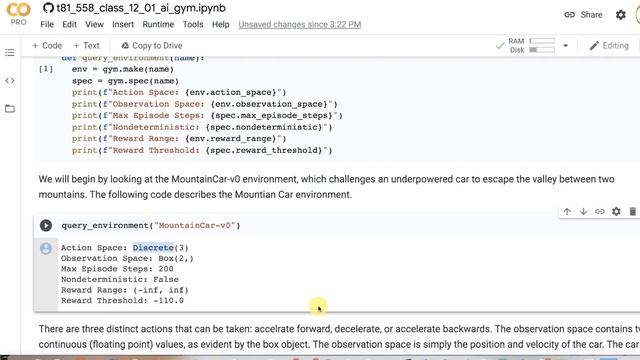Click the Disk usage bar
The width and height of the screenshot is (640, 360).
542,50
